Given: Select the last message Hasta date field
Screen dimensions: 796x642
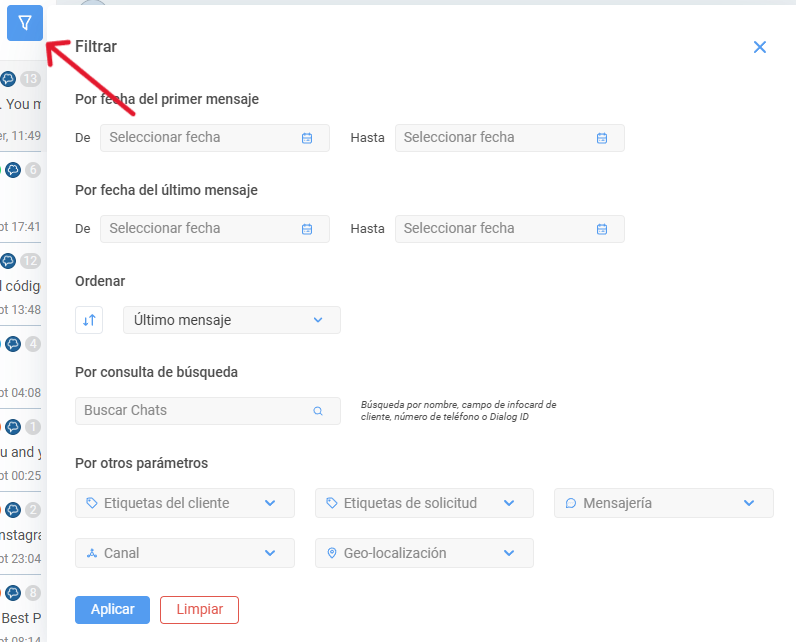Looking at the screenshot, I should point(510,229).
